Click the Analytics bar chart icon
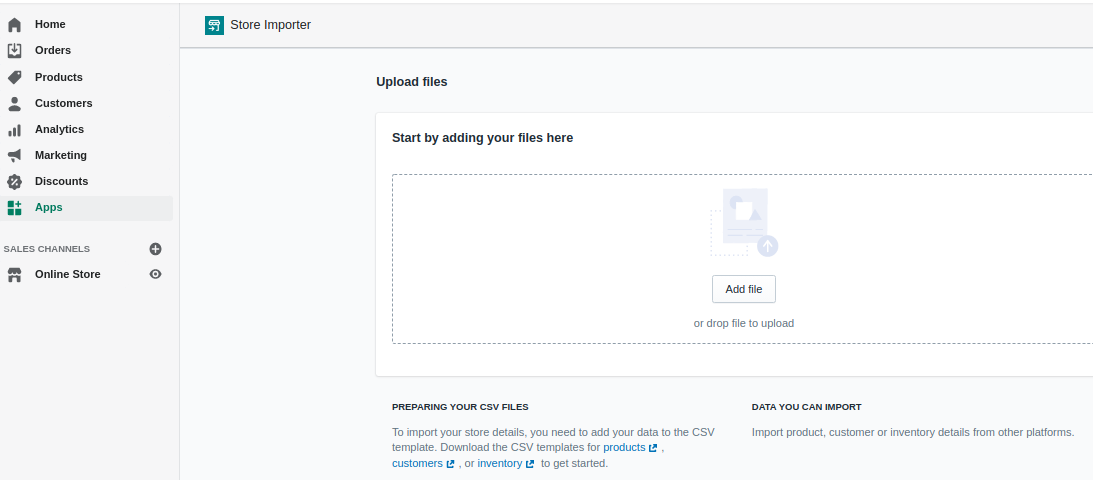 click(14, 130)
